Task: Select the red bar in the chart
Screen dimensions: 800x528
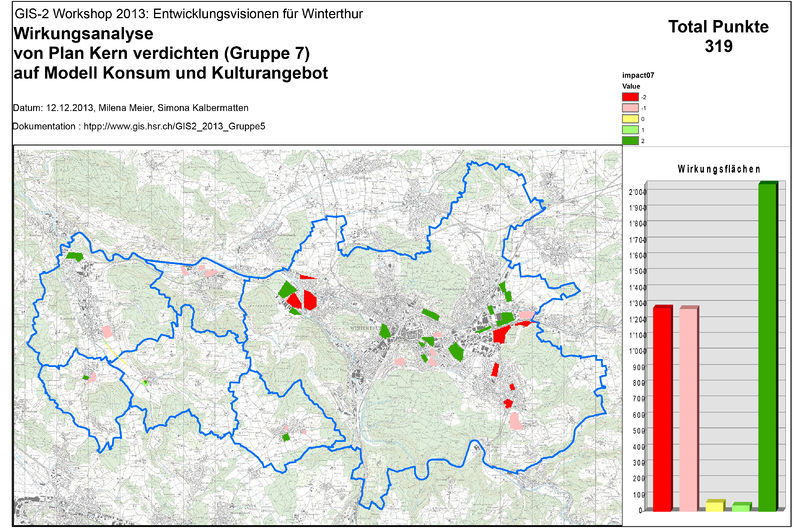Action: [x=662, y=408]
